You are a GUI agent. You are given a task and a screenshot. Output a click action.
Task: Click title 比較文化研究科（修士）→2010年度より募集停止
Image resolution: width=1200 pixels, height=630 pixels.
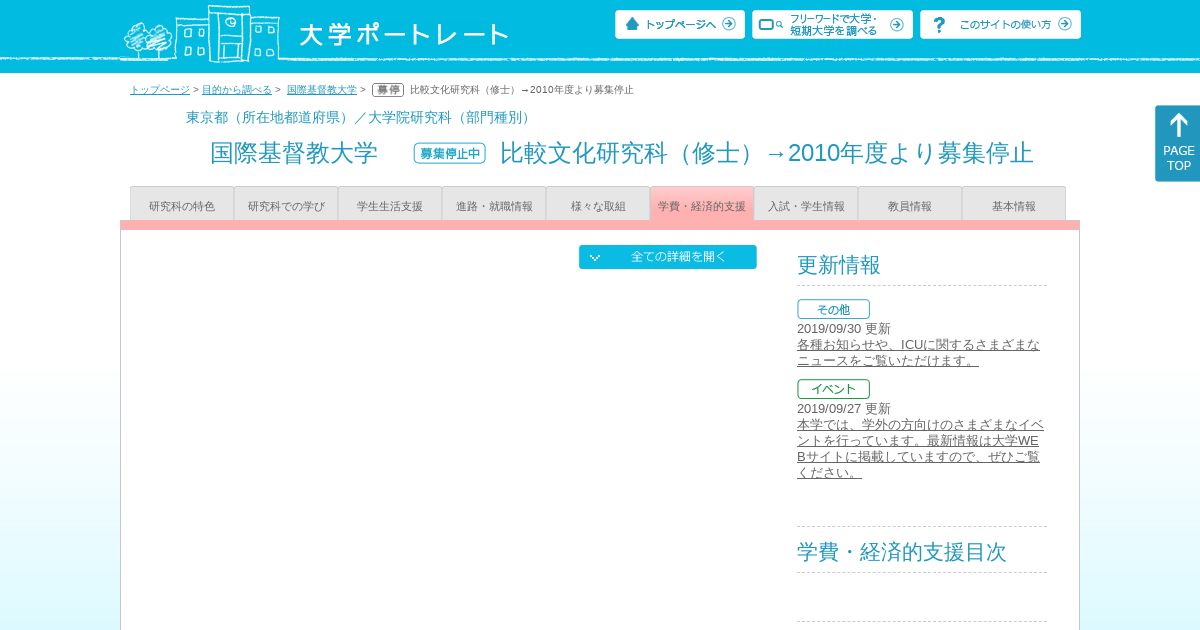tap(766, 153)
